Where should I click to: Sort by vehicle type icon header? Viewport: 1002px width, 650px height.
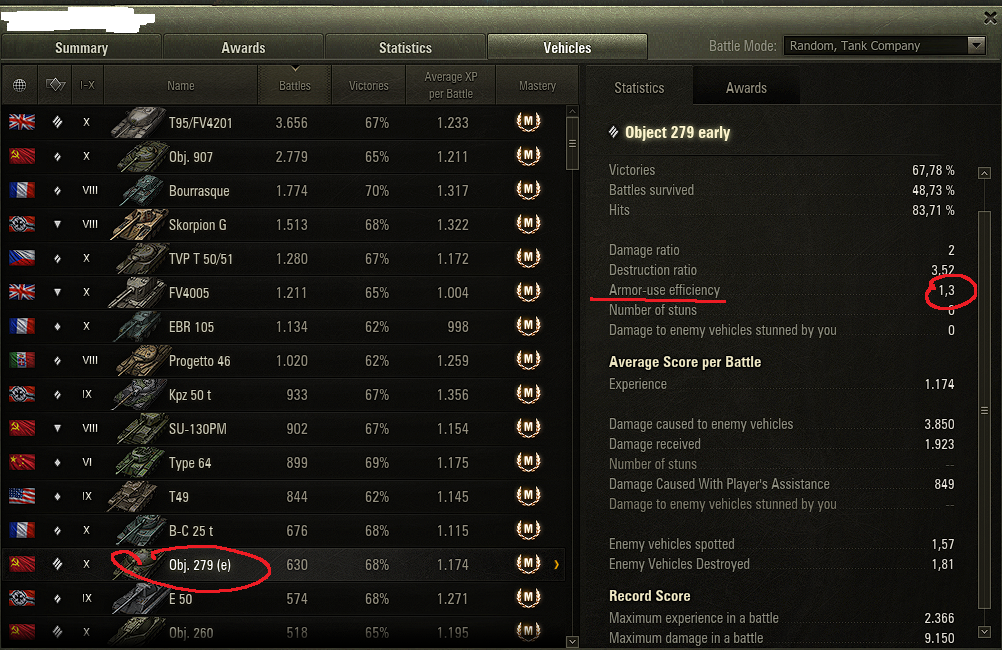(x=56, y=85)
